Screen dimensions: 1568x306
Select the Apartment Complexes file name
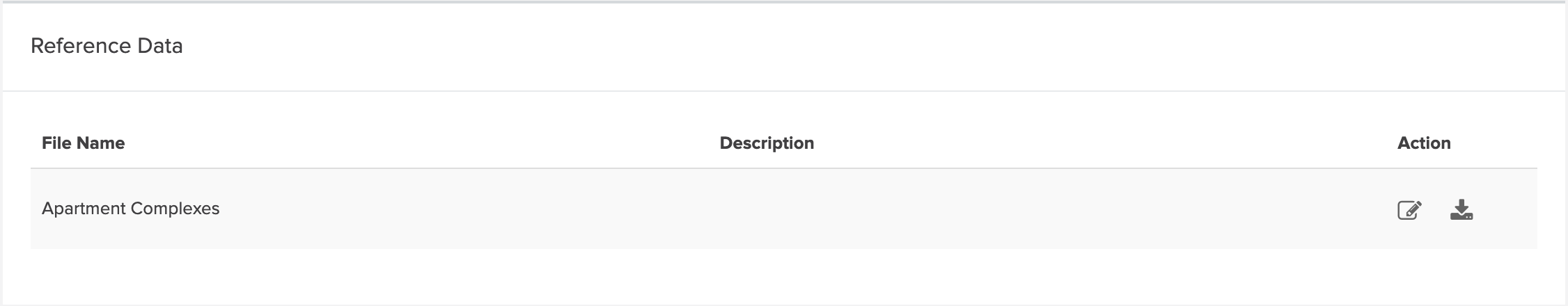pyautogui.click(x=130, y=209)
